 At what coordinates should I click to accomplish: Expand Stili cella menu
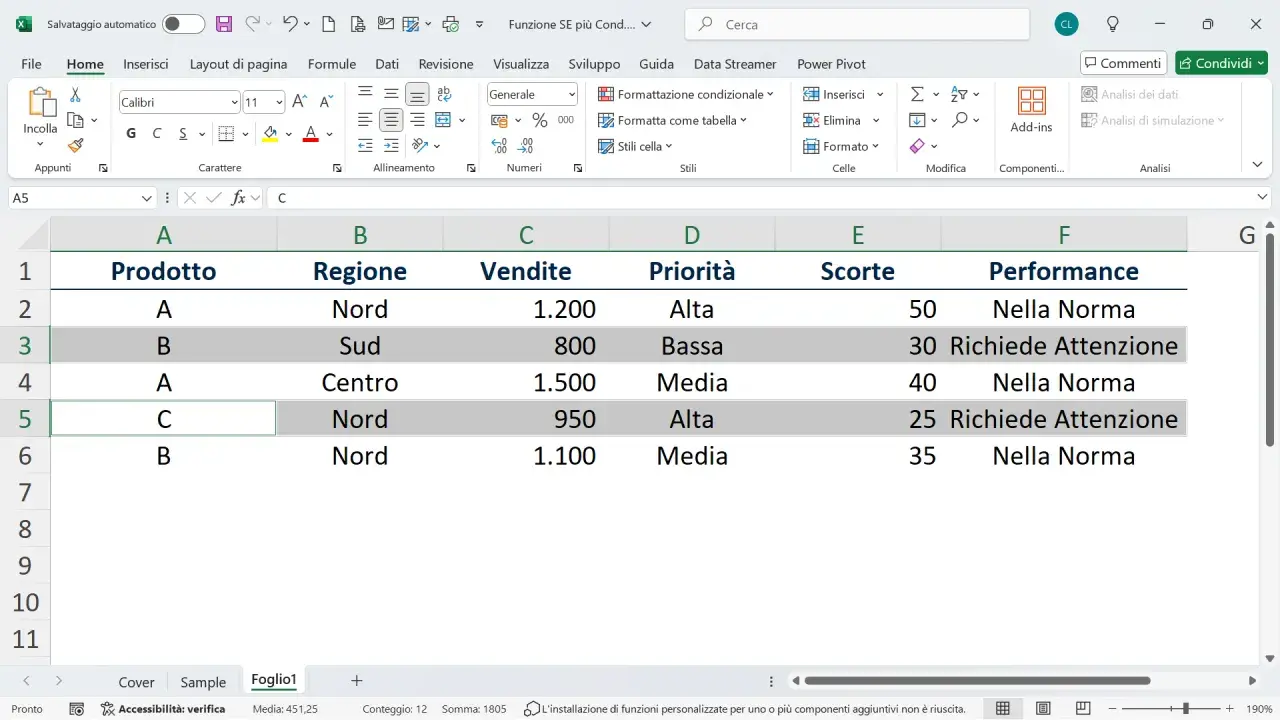coord(636,146)
